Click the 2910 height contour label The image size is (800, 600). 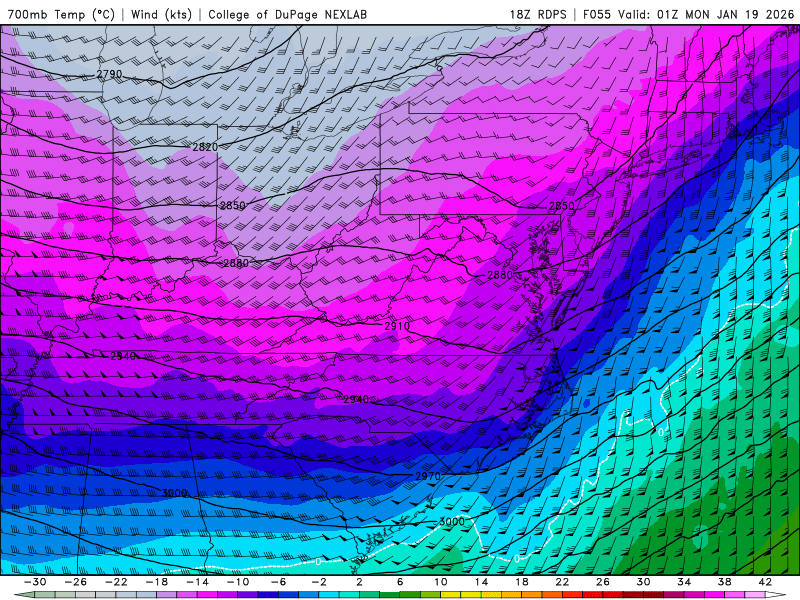(397, 326)
